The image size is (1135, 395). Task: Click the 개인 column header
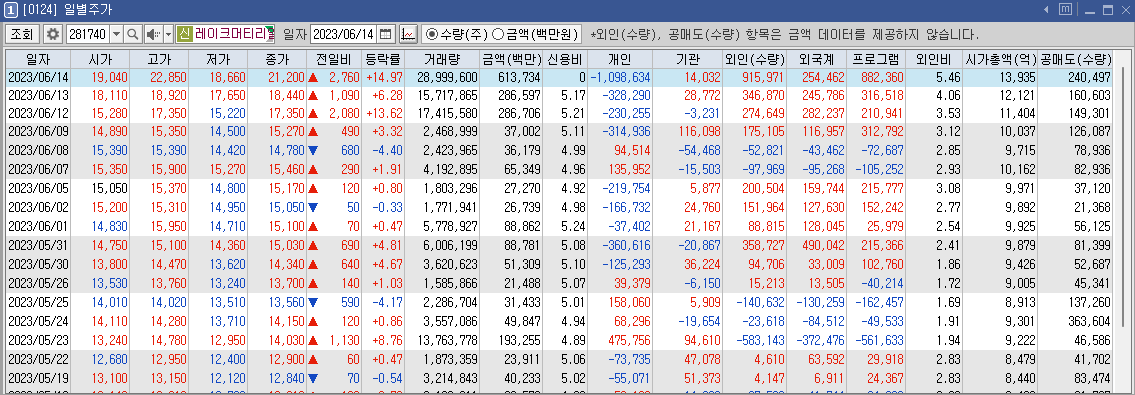tap(620, 59)
